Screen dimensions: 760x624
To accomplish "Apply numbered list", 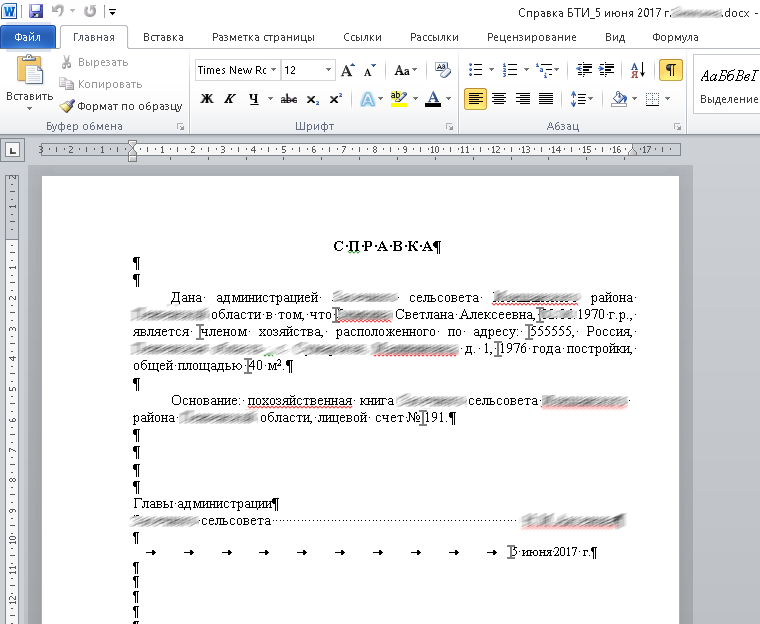I will pos(510,70).
